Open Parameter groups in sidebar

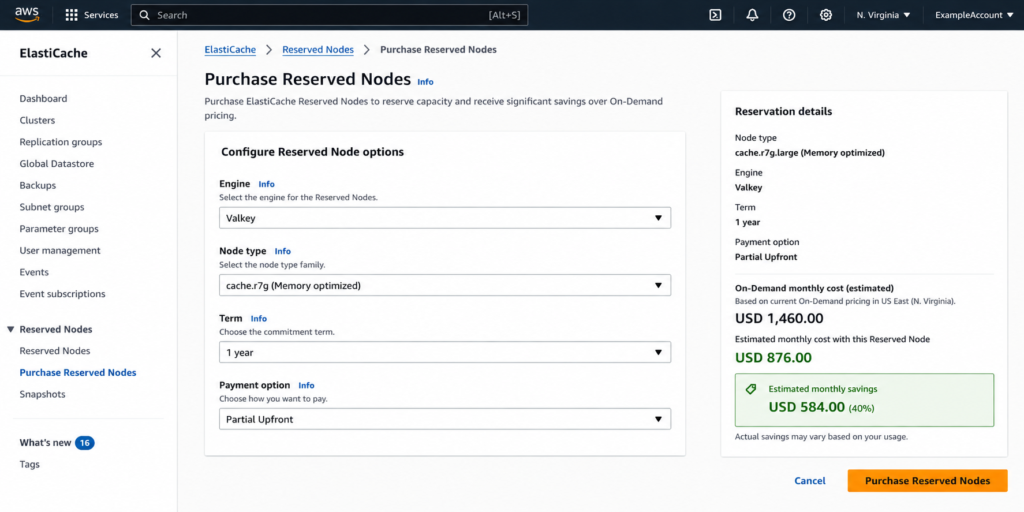(59, 229)
